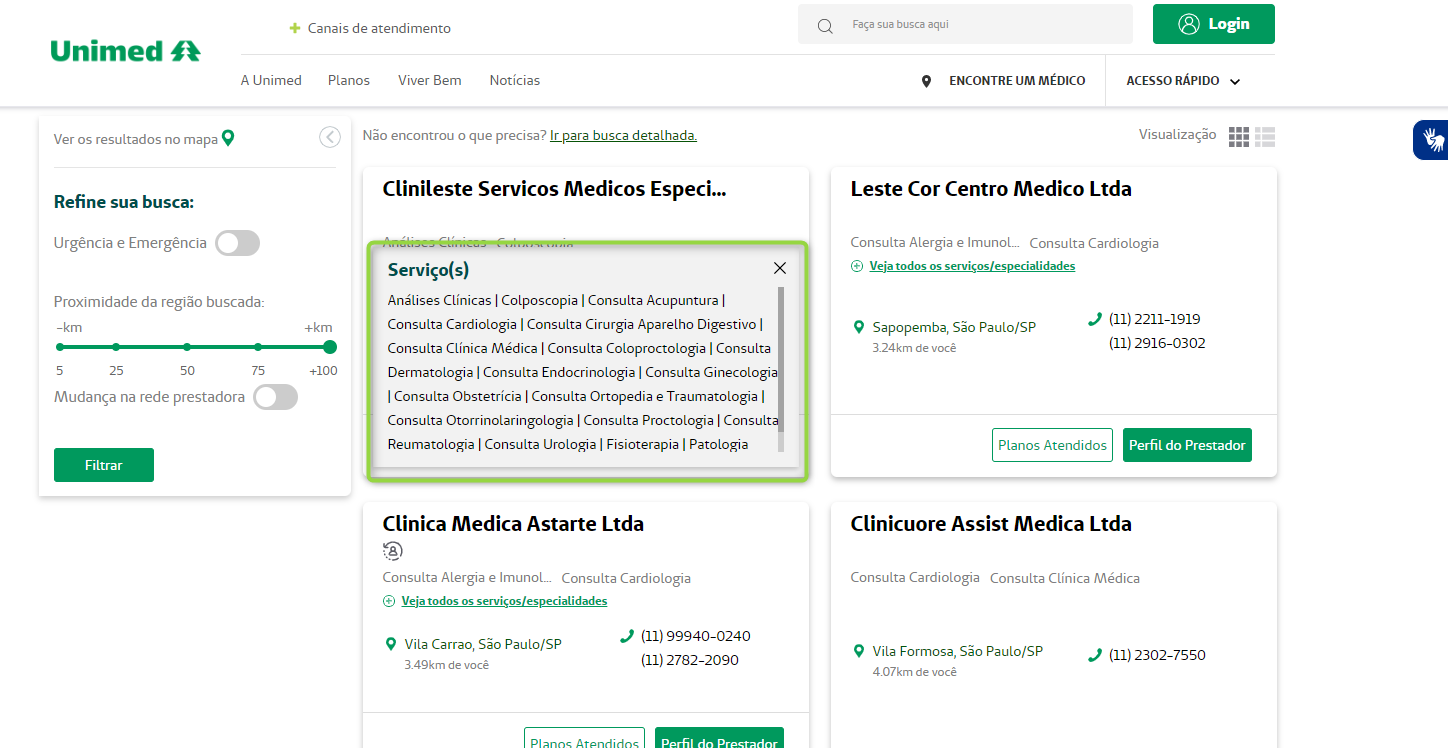
Task: Open the Viver Bem menu
Action: point(430,80)
